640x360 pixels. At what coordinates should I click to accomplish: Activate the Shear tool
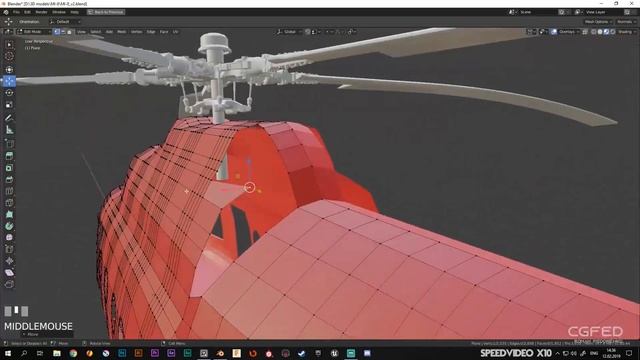coord(9,272)
